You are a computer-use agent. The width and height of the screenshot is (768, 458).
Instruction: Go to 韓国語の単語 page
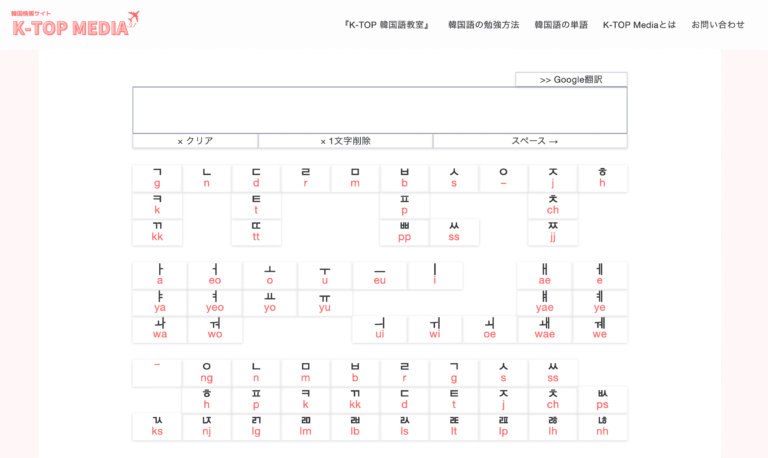point(561,25)
